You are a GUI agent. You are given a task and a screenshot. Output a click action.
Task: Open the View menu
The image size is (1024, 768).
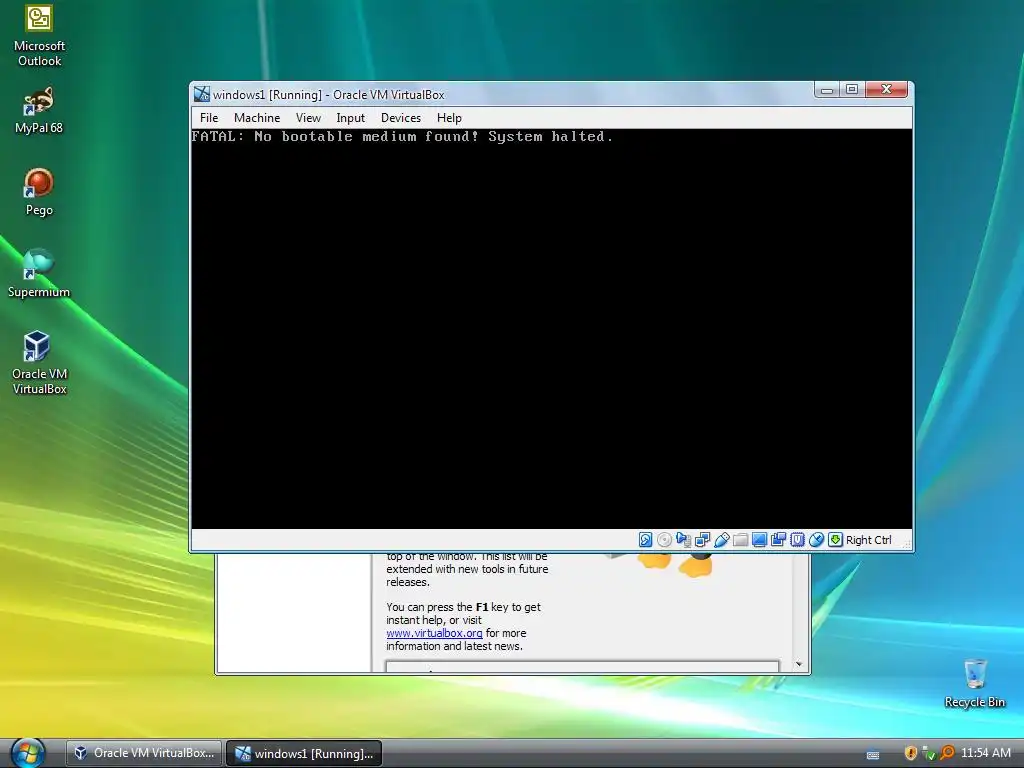click(x=308, y=118)
